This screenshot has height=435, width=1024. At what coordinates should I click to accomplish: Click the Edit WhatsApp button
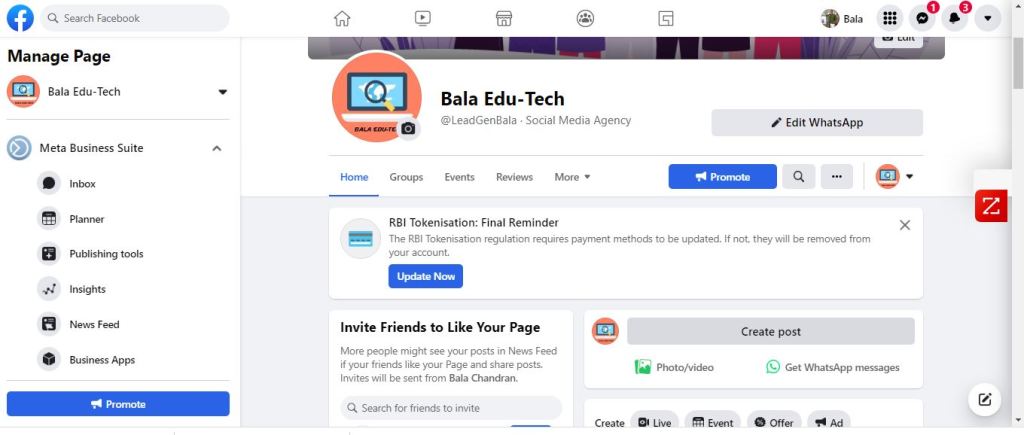817,122
